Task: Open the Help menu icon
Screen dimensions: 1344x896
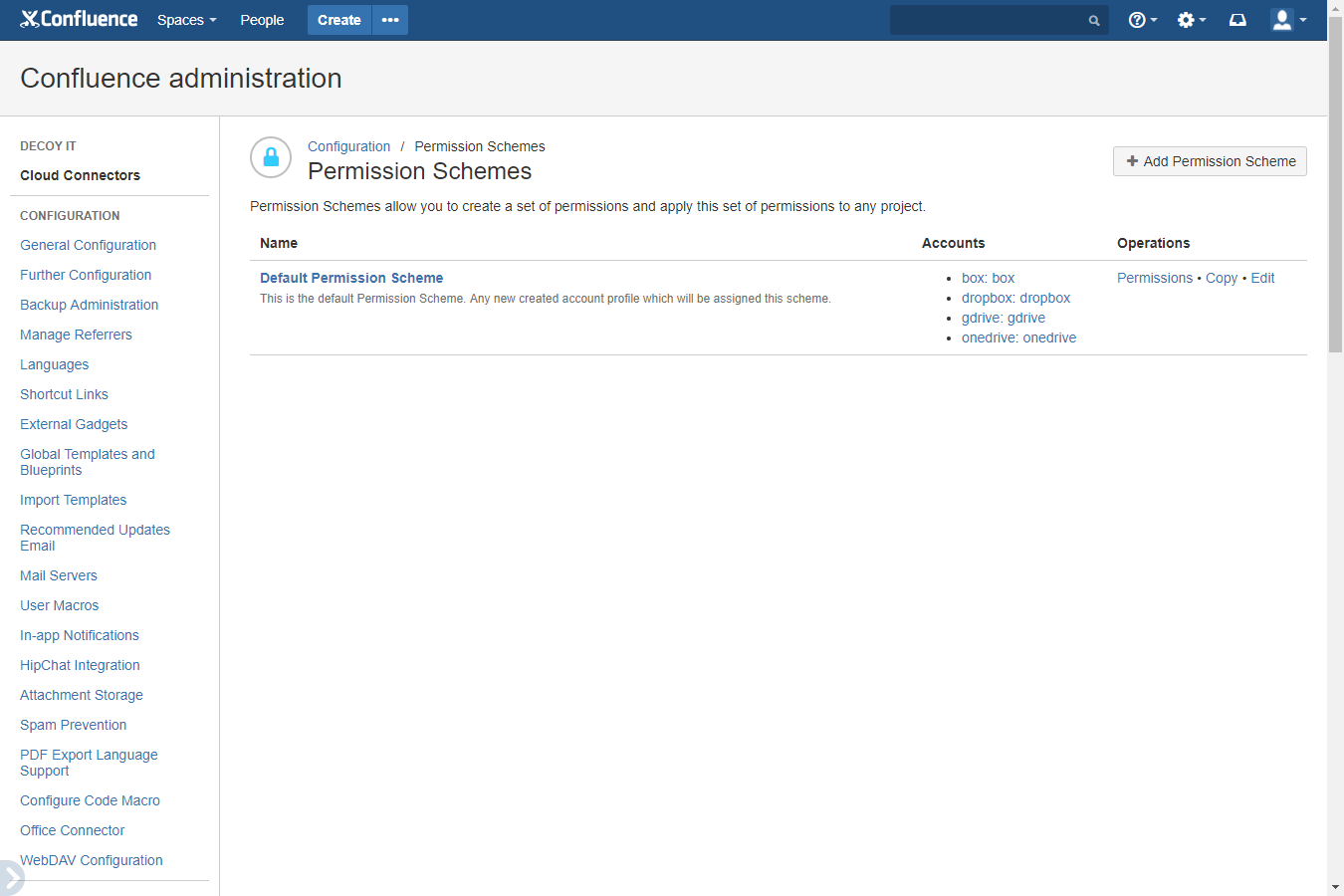Action: click(x=1142, y=20)
